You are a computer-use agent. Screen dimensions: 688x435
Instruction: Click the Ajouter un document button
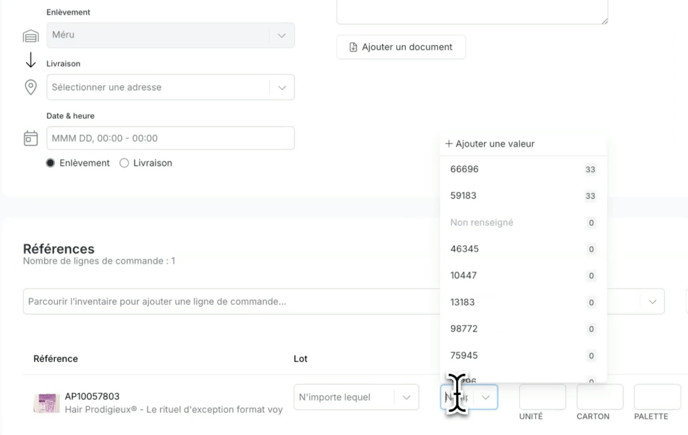(401, 47)
